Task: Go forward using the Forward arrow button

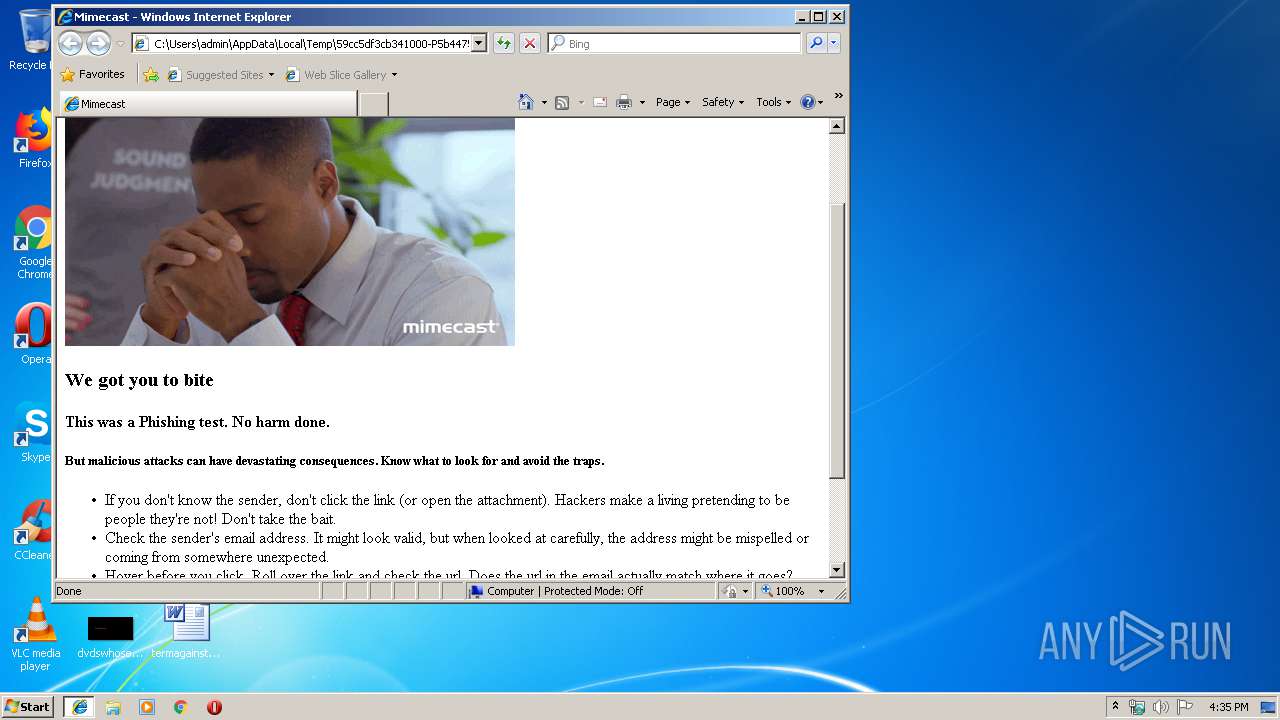Action: coord(98,43)
